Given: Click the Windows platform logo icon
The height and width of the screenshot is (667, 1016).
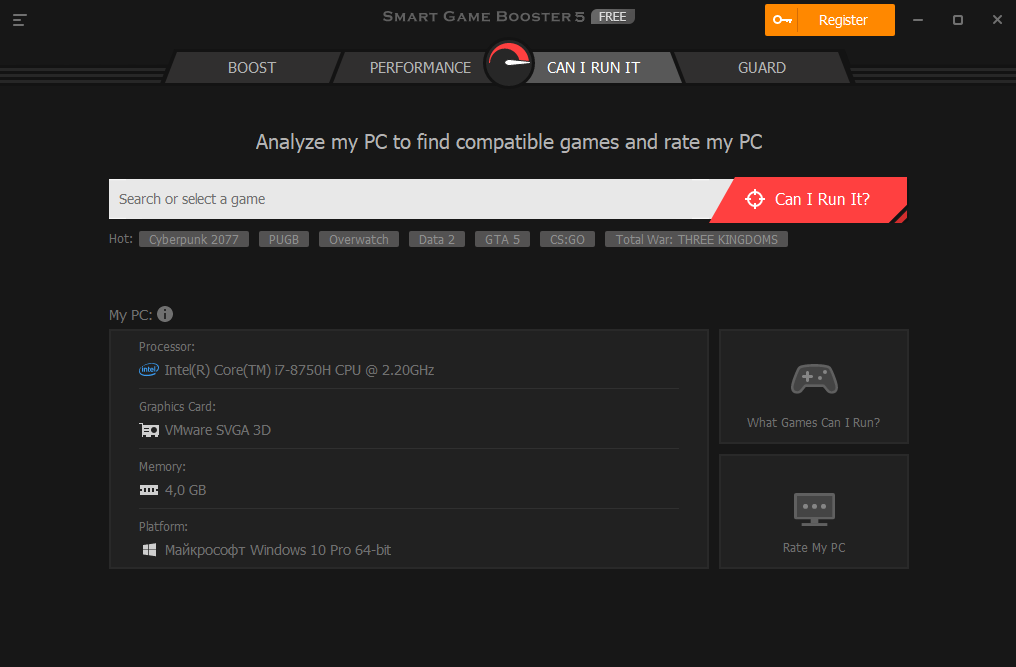Looking at the screenshot, I should [149, 550].
